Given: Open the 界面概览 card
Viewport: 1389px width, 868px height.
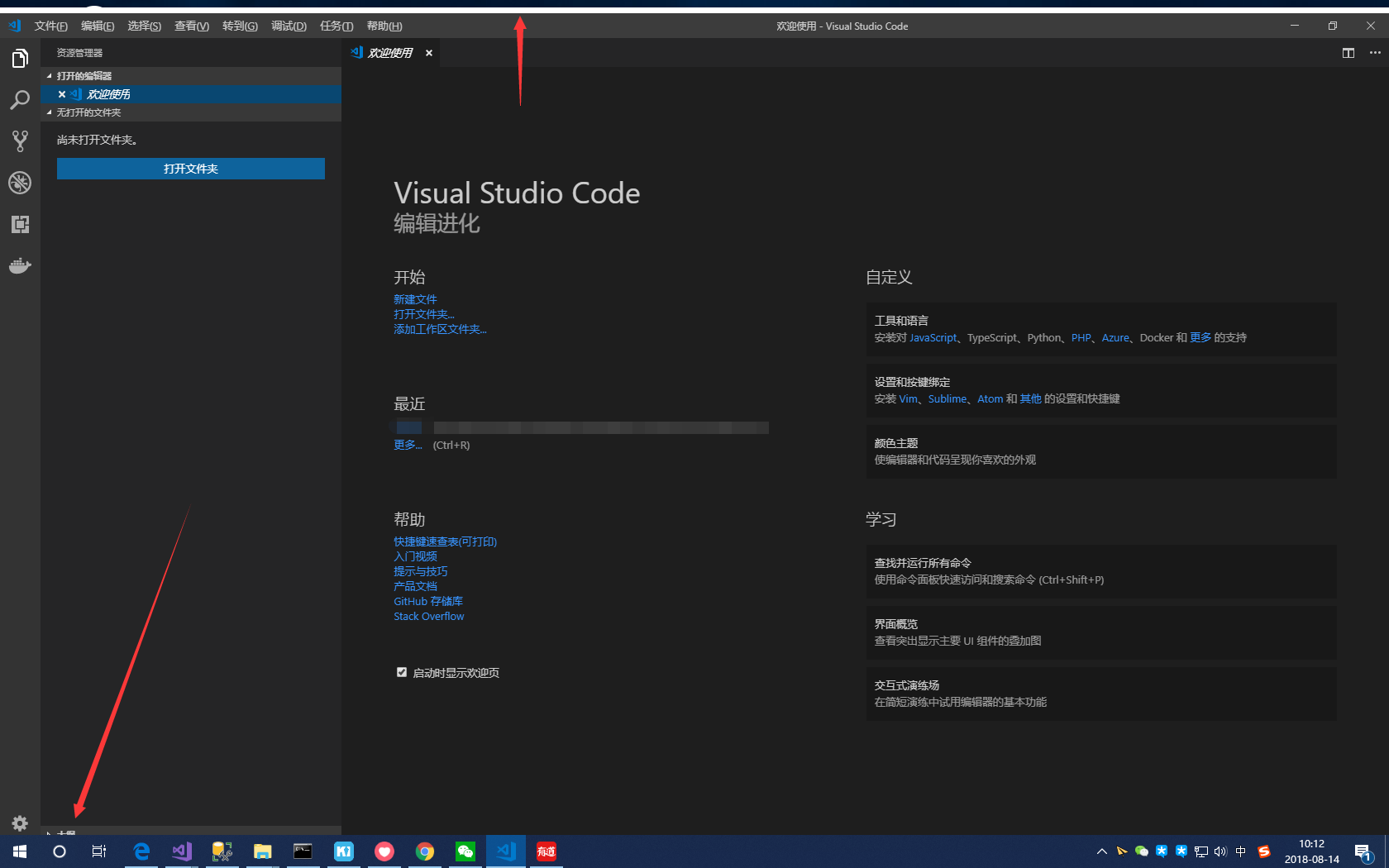Looking at the screenshot, I should (1101, 632).
